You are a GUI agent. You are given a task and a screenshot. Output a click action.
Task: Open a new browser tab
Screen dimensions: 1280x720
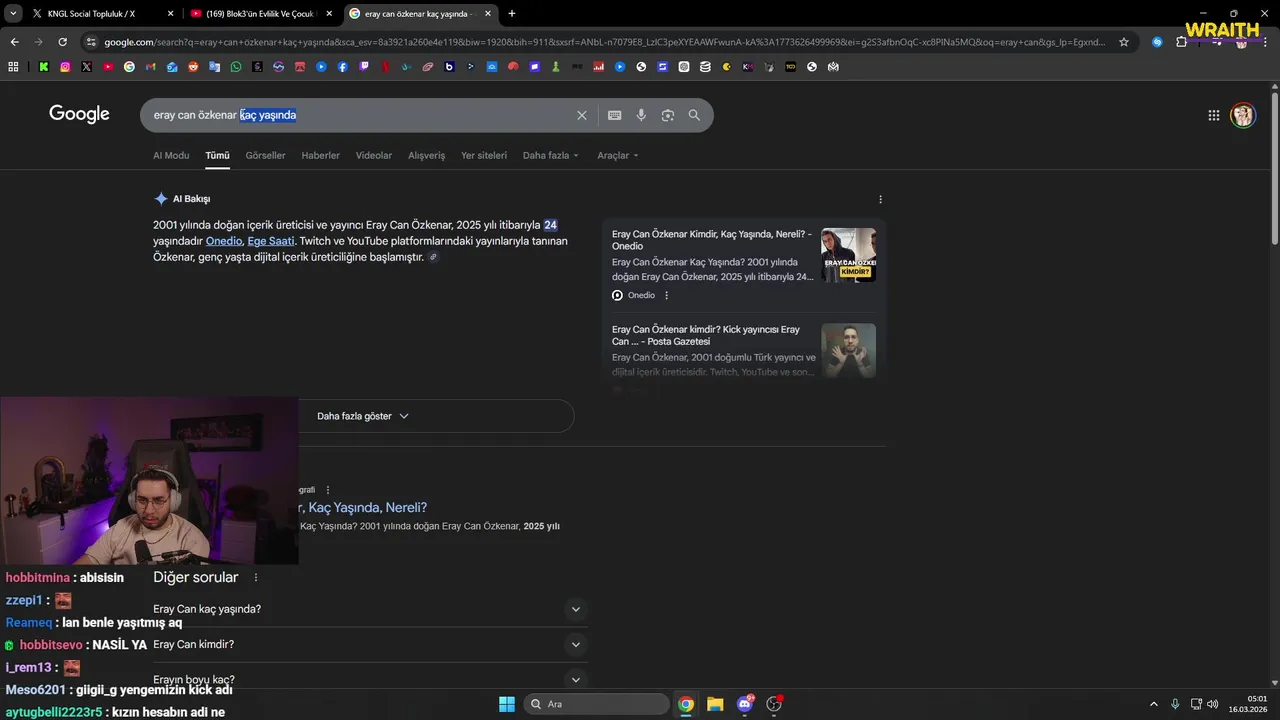pyautogui.click(x=512, y=14)
